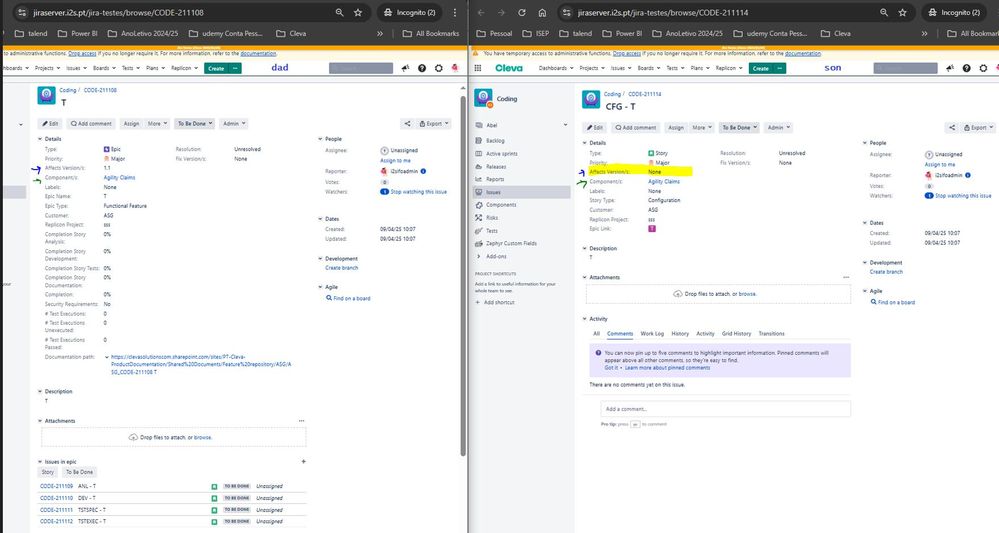Open the help icon in the CODE-211108 window
Screen dimensions: 999x533
(422, 68)
